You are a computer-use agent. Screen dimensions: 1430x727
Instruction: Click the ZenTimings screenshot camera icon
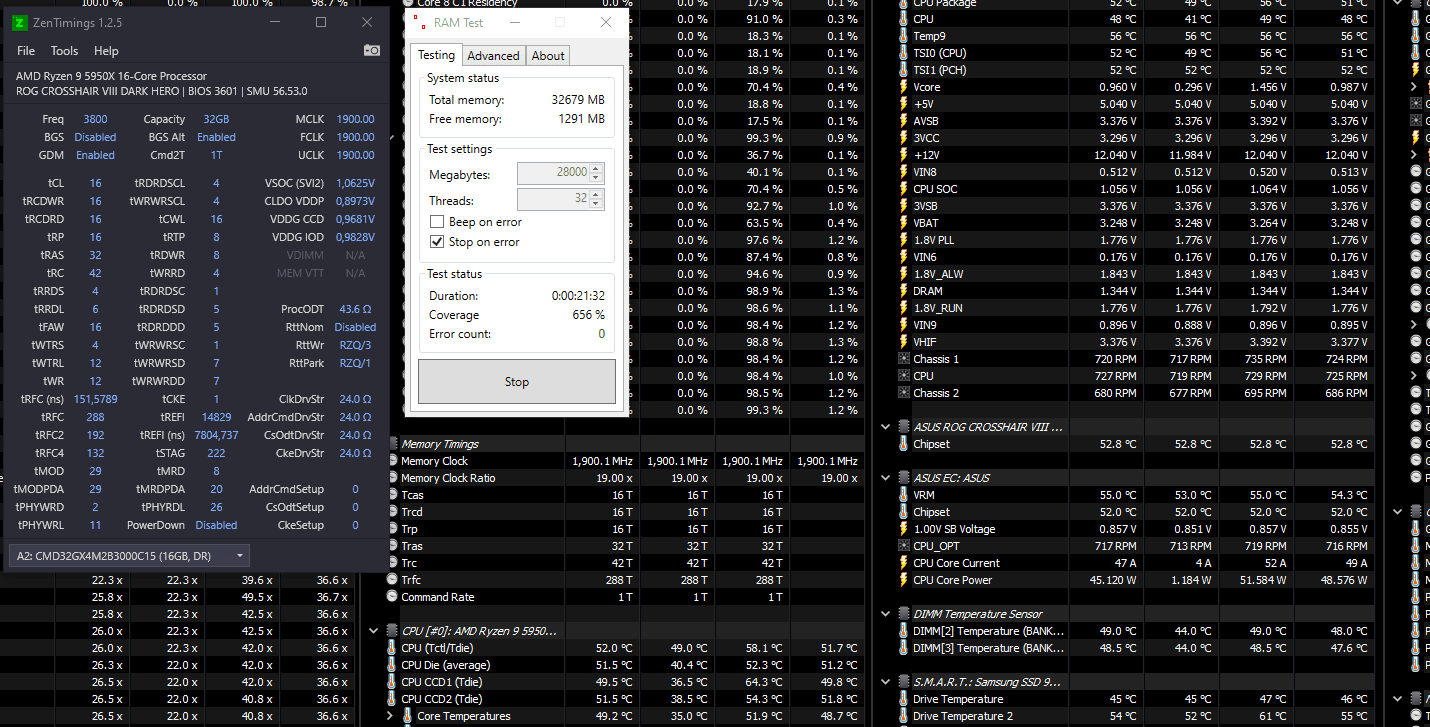(371, 50)
